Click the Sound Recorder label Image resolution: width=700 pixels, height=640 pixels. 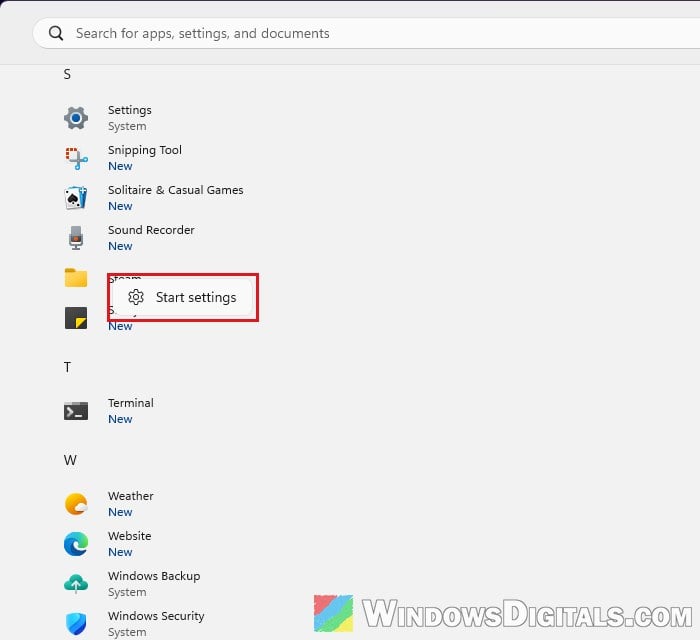151,230
